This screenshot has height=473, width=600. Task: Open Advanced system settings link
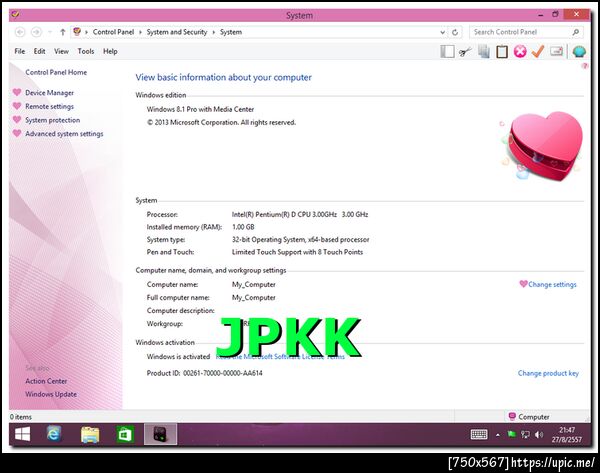pos(64,134)
